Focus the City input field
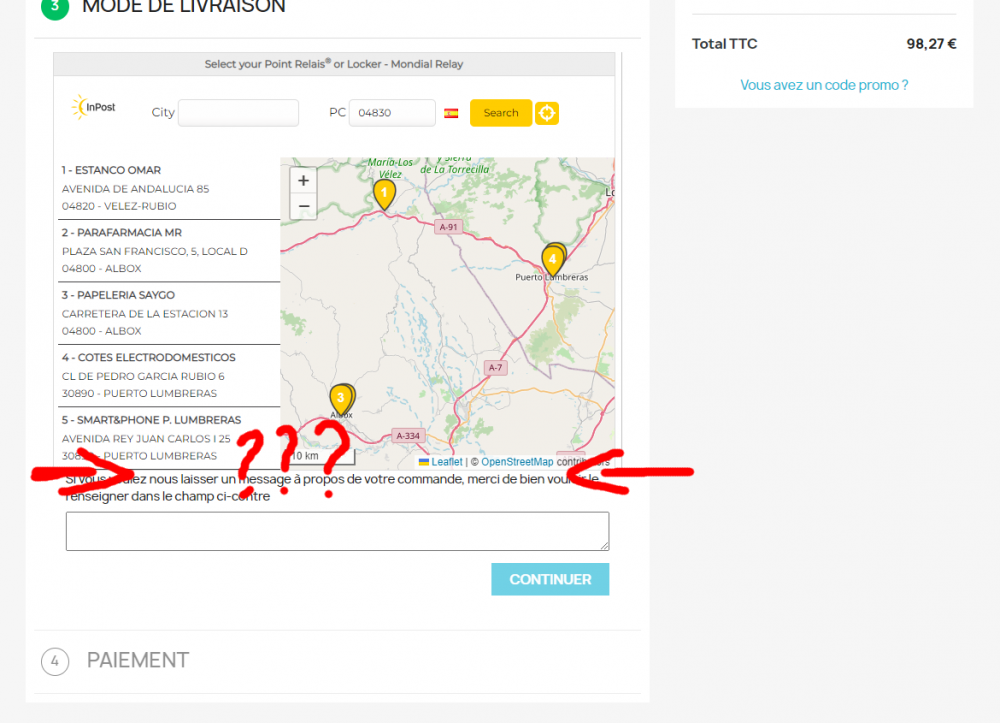Screen dimensions: 1000x723 coord(239,113)
